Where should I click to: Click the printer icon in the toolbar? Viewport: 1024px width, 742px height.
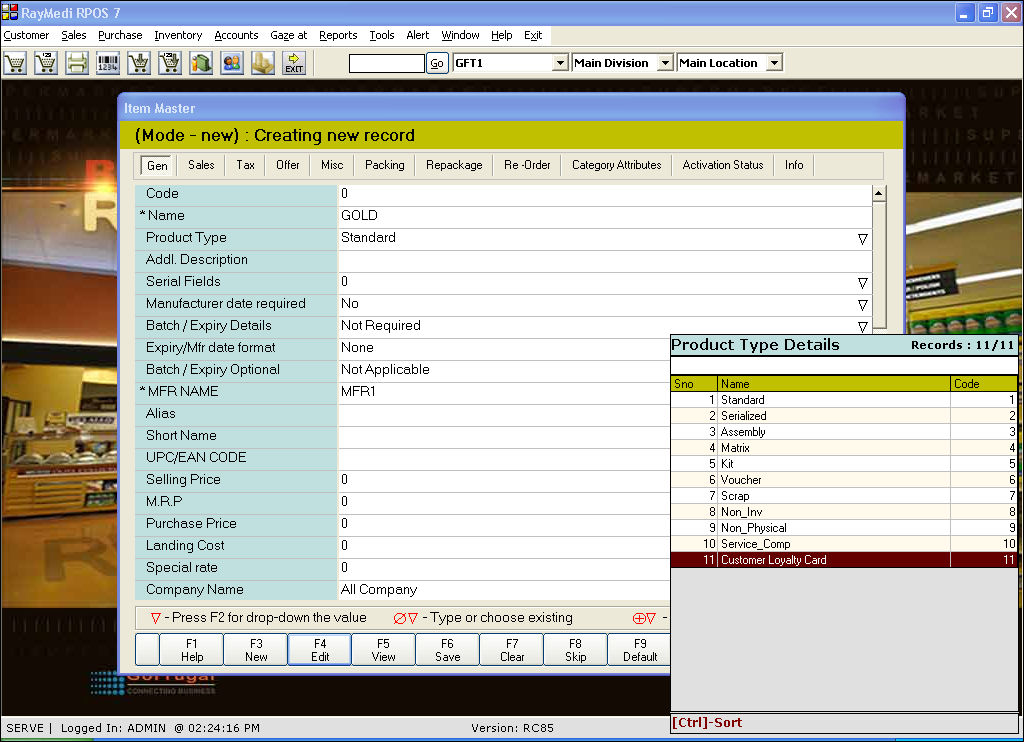pos(77,63)
